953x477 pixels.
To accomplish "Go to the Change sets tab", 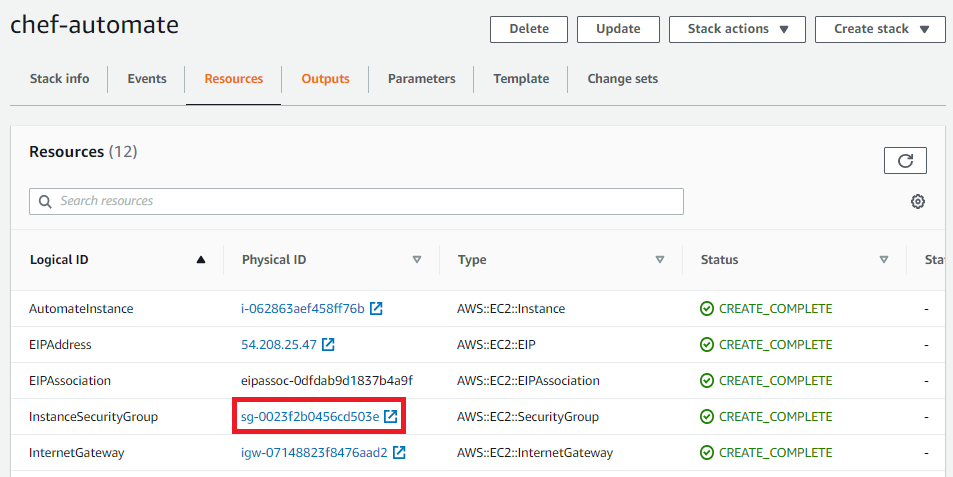I will click(622, 79).
